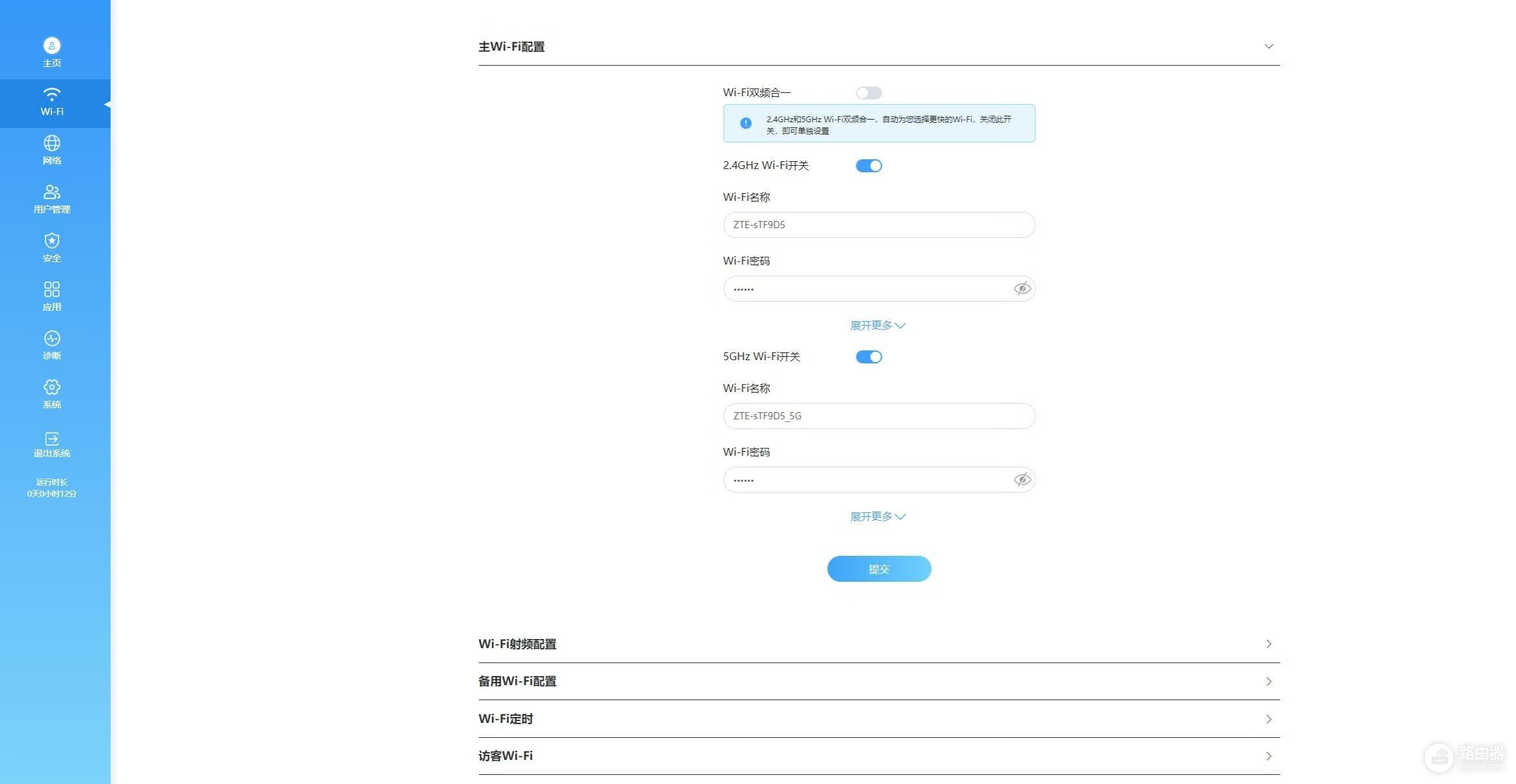Click the 5GHz Wi-Fi开关 label
The image size is (1516, 784).
(x=762, y=357)
